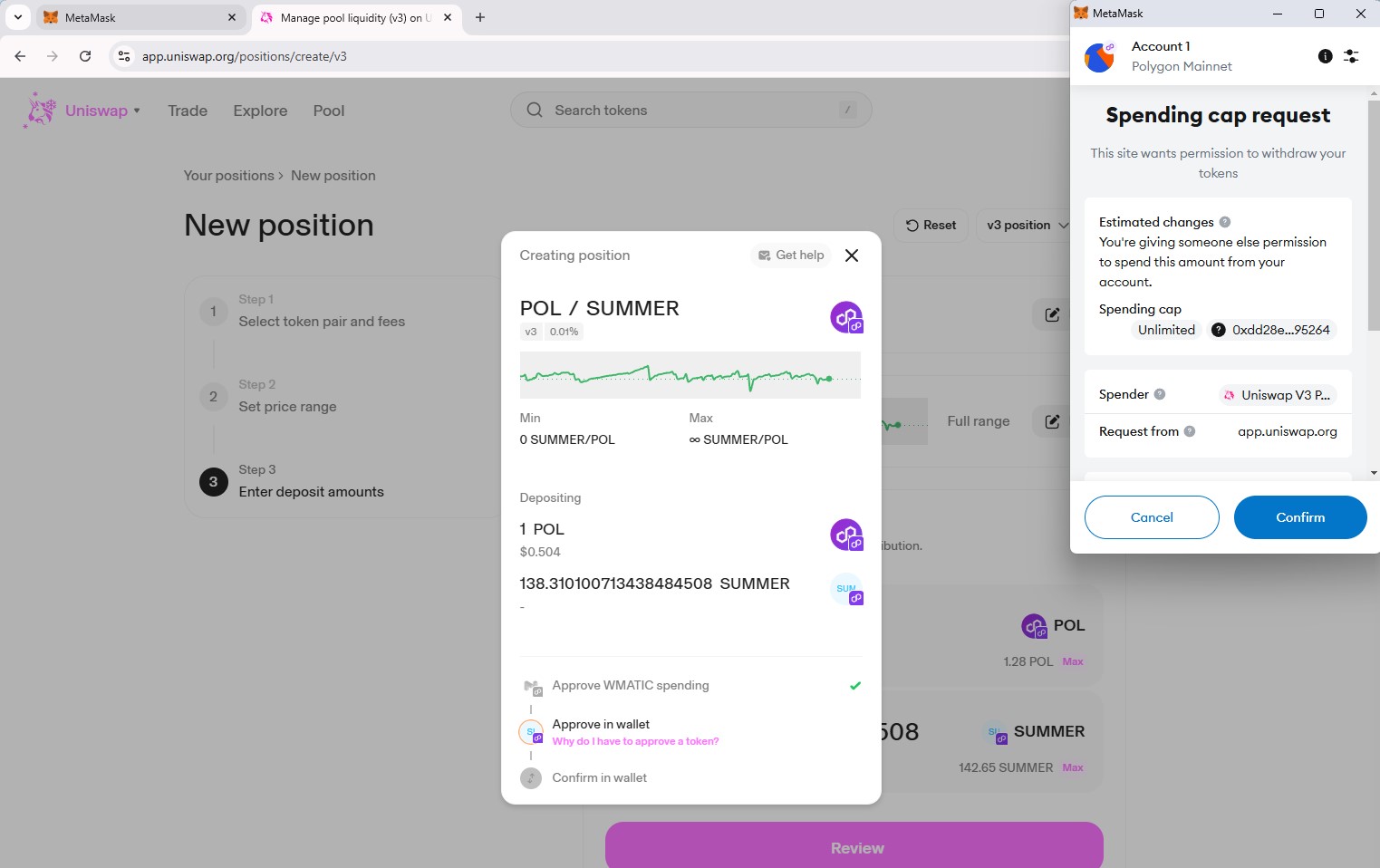Image resolution: width=1380 pixels, height=868 pixels.
Task: Click the Get help button
Action: click(x=791, y=256)
